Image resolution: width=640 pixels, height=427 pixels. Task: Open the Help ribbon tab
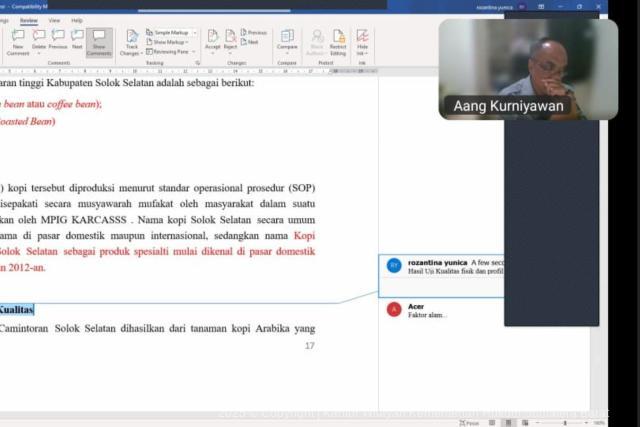click(77, 19)
